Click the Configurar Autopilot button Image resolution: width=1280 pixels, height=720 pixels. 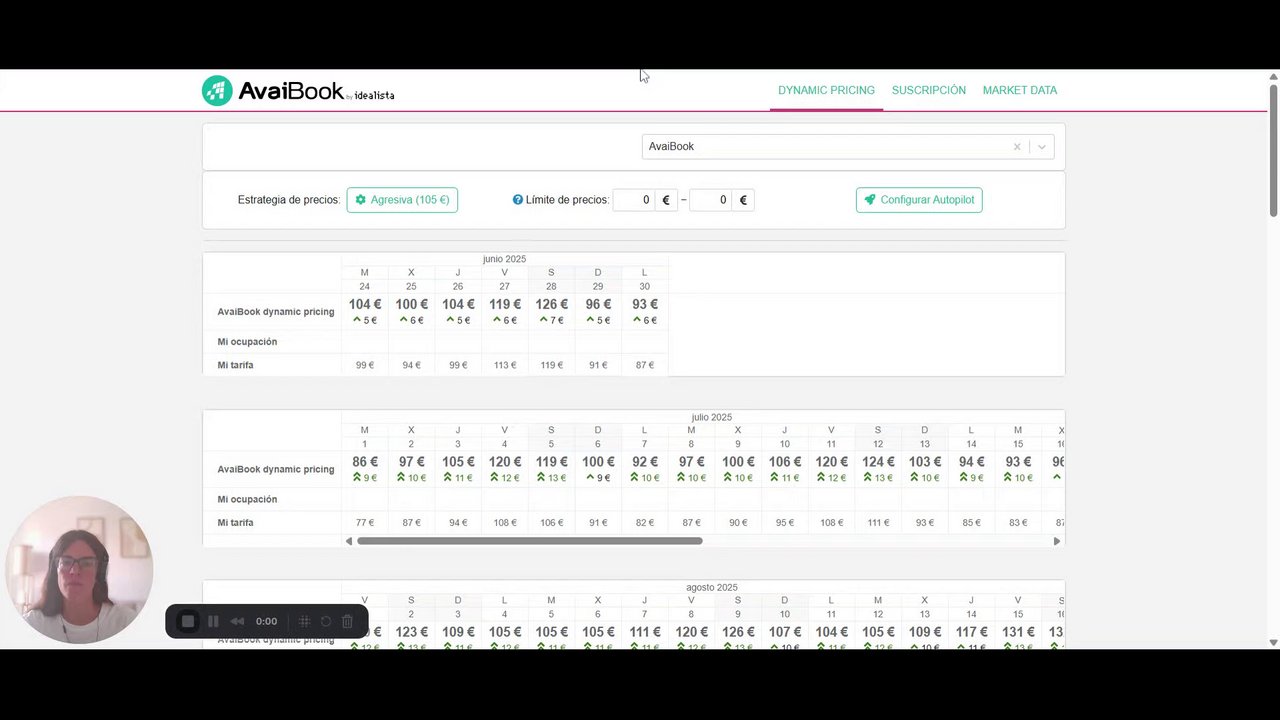(919, 200)
